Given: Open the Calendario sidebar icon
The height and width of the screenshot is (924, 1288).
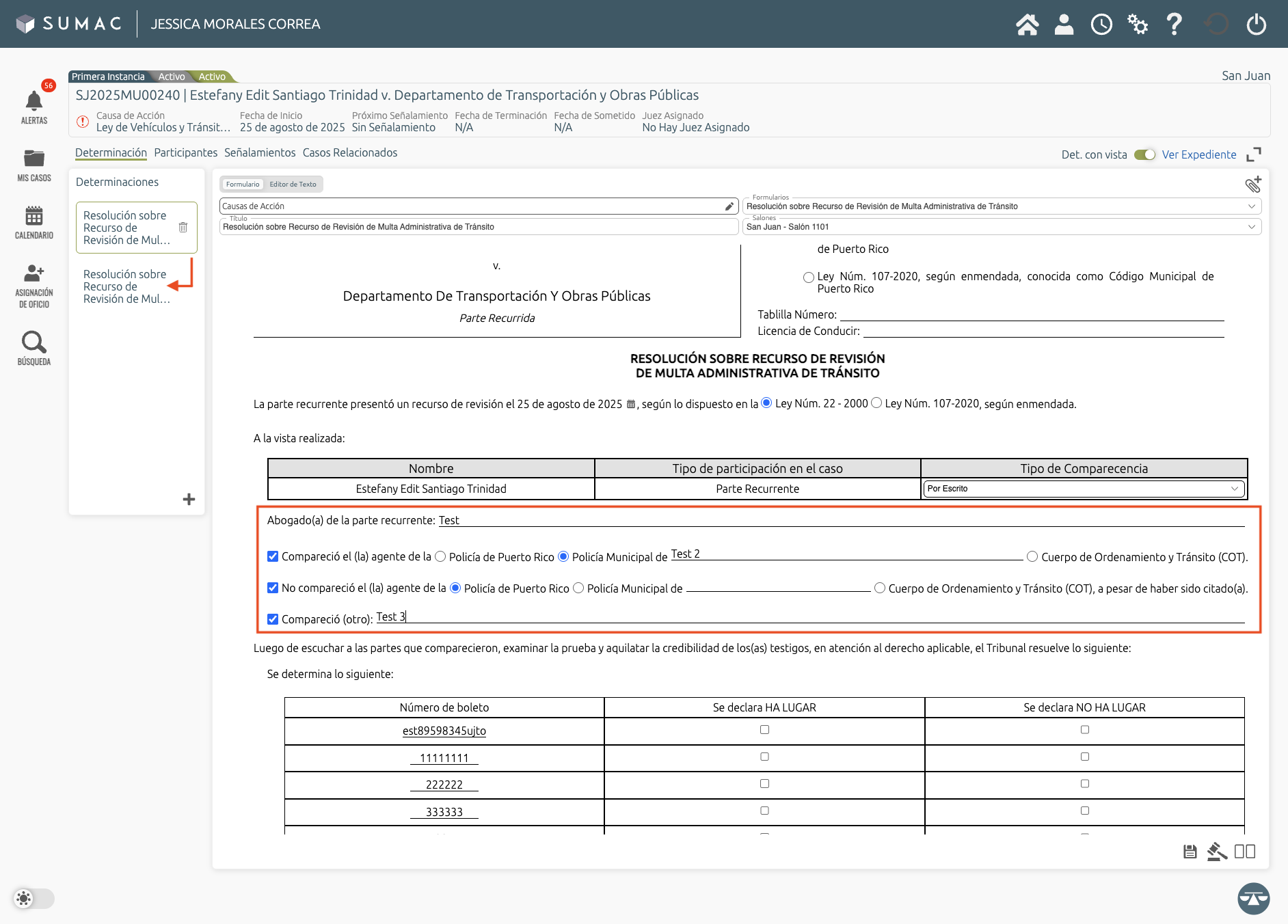Looking at the screenshot, I should 34,217.
